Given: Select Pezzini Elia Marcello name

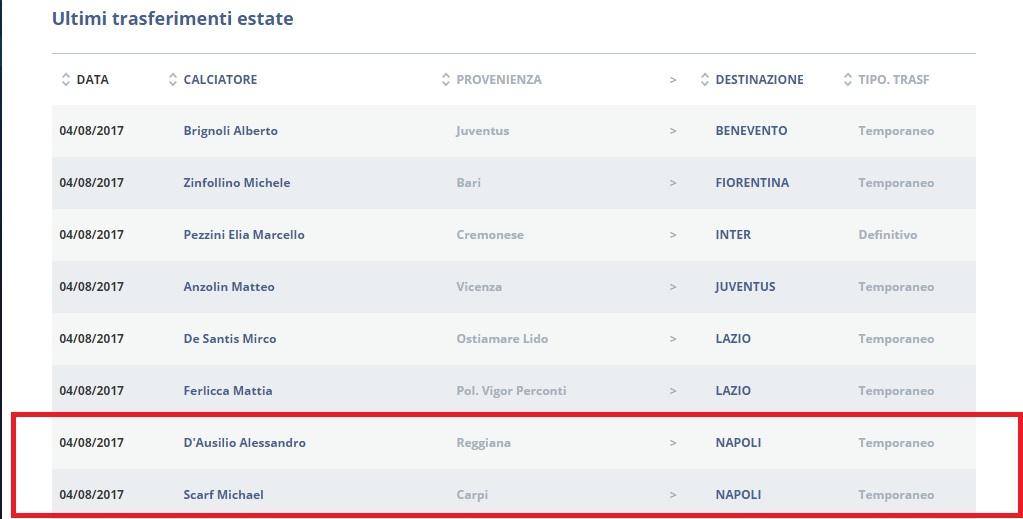Looking at the screenshot, I should [x=244, y=235].
